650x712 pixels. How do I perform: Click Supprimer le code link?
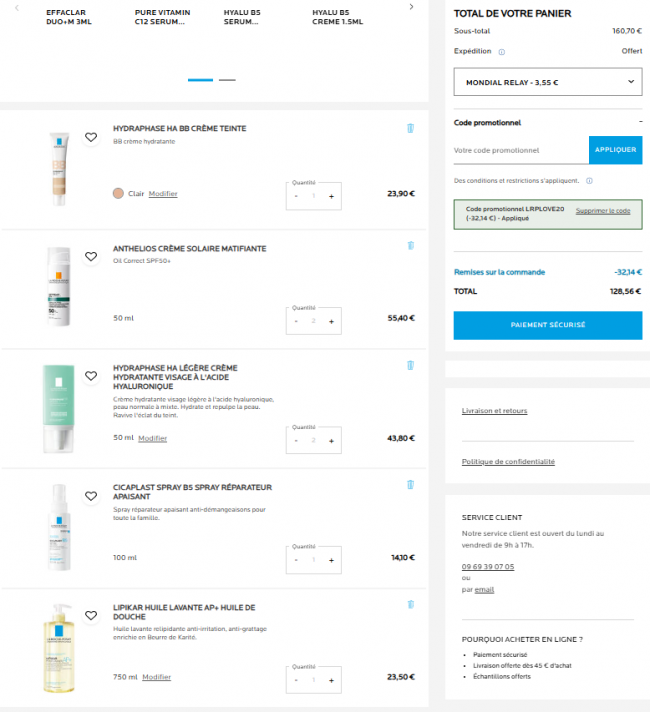tap(603, 211)
